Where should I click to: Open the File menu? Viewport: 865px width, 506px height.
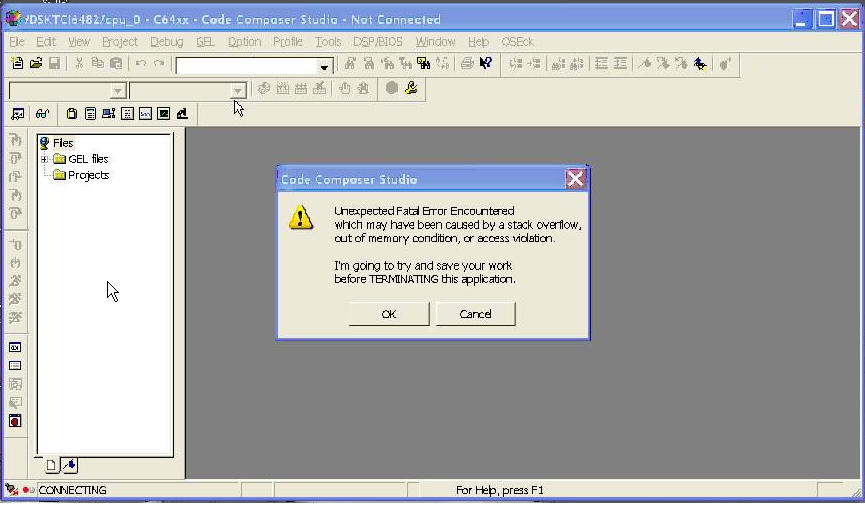click(x=17, y=42)
